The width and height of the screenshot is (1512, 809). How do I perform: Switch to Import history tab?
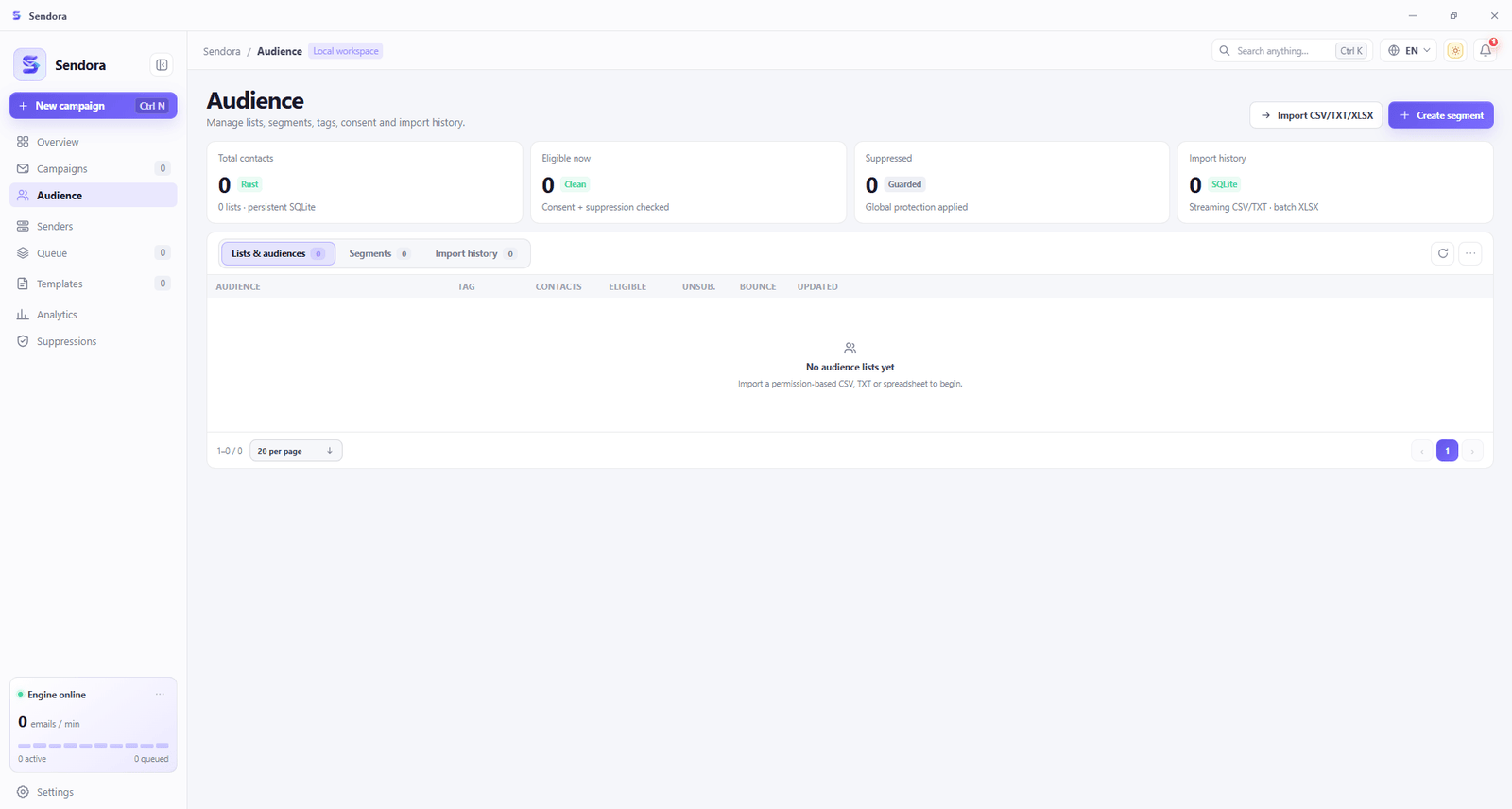point(475,253)
